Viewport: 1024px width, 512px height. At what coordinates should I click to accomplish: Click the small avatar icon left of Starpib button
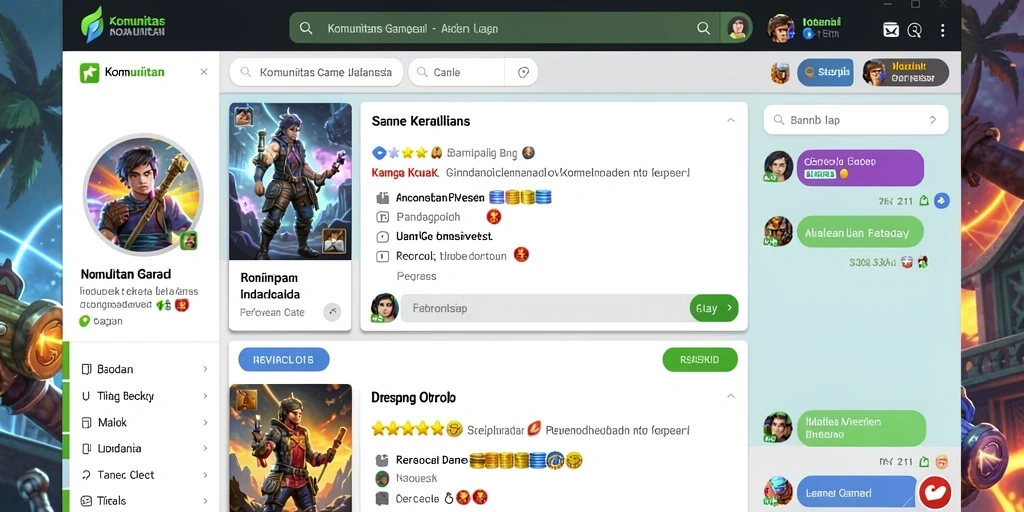click(x=780, y=72)
